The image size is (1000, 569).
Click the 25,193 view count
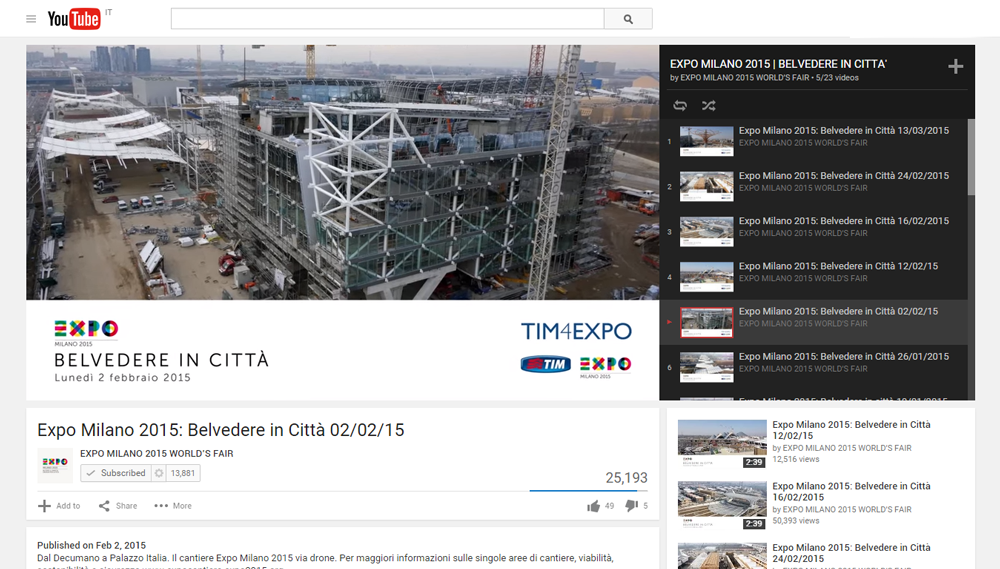(x=626, y=478)
